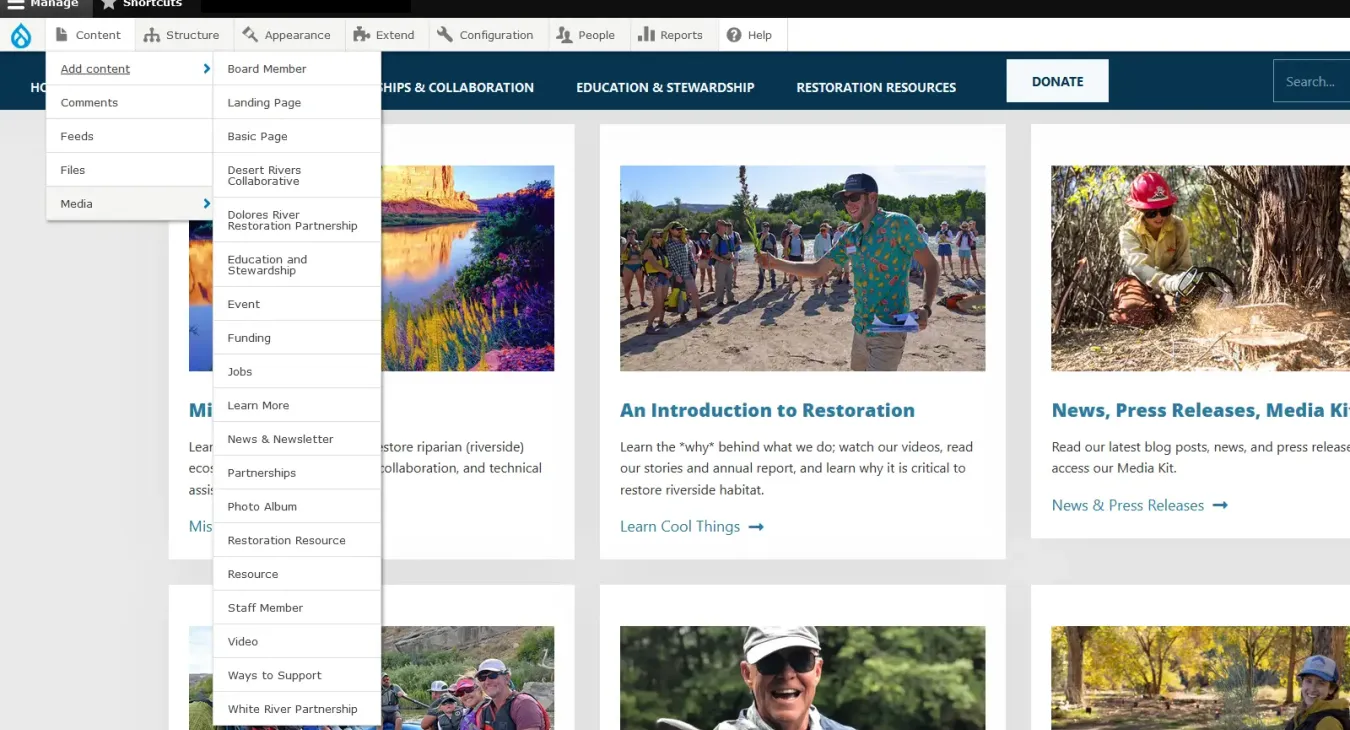Image resolution: width=1350 pixels, height=730 pixels.
Task: Choose Restoration Resource content type
Action: click(297, 540)
